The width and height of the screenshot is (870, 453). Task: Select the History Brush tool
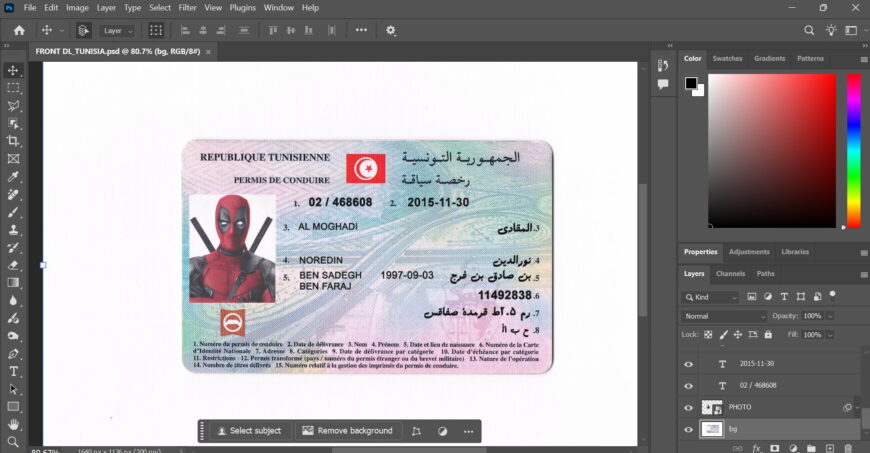pyautogui.click(x=13, y=248)
